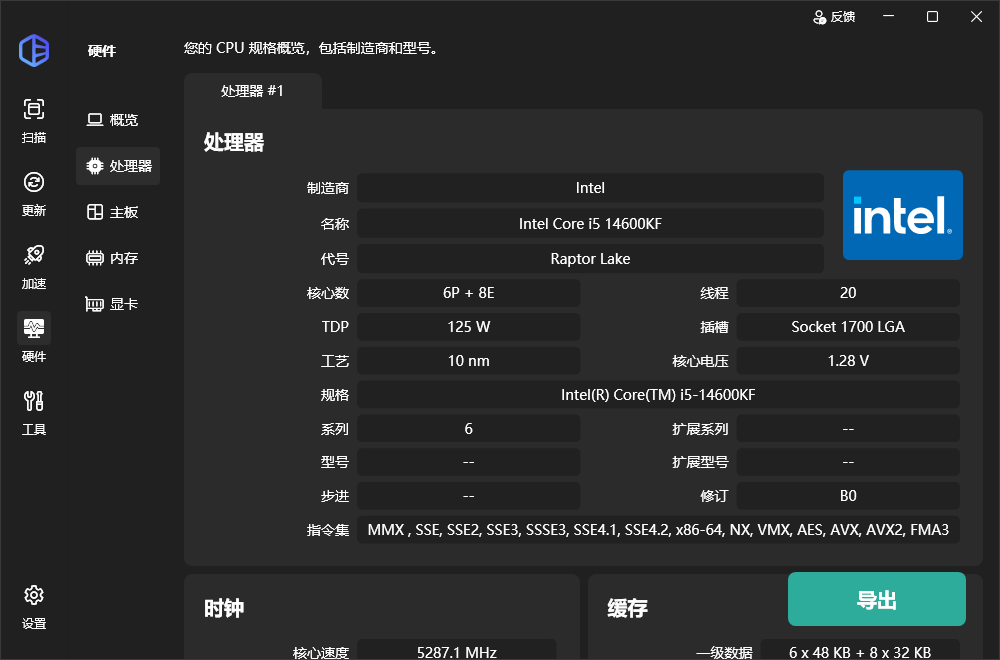Minimize the window
Image resolution: width=1000 pixels, height=660 pixels.
(x=888, y=17)
